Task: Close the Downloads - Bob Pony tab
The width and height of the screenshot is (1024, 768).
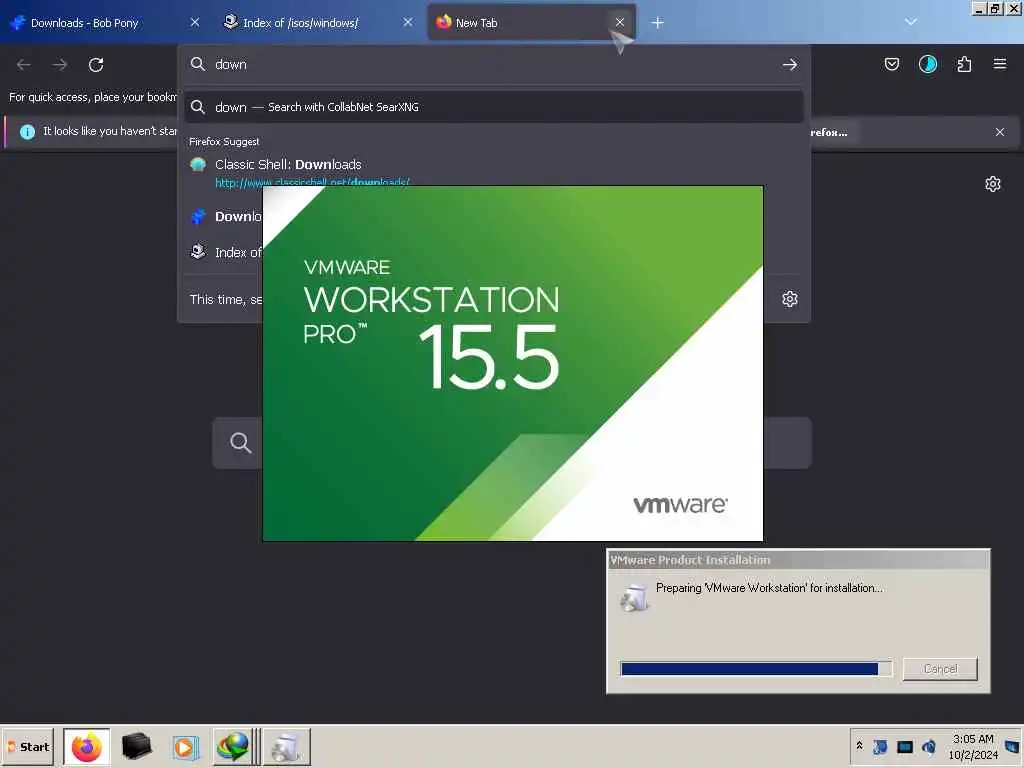Action: click(195, 22)
